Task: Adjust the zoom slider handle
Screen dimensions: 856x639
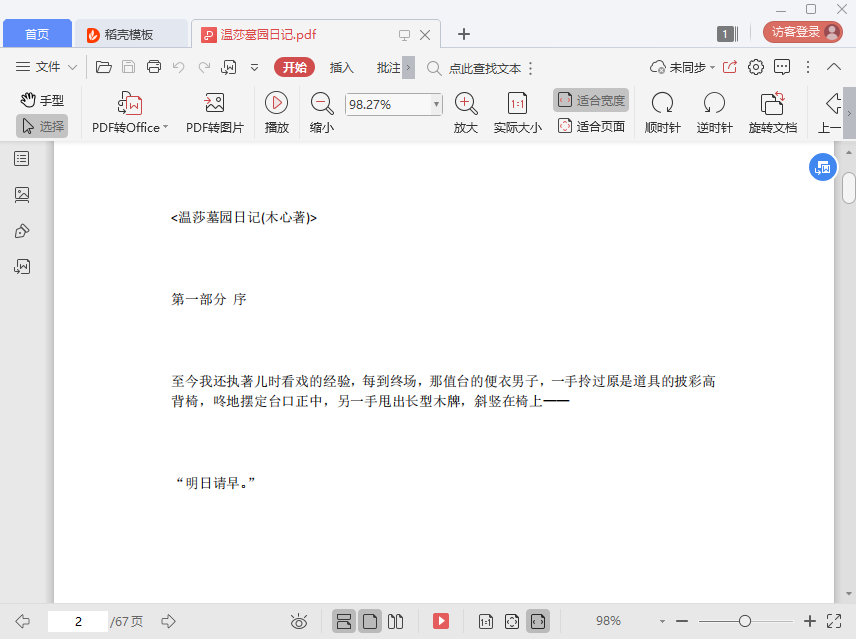Action: point(745,621)
